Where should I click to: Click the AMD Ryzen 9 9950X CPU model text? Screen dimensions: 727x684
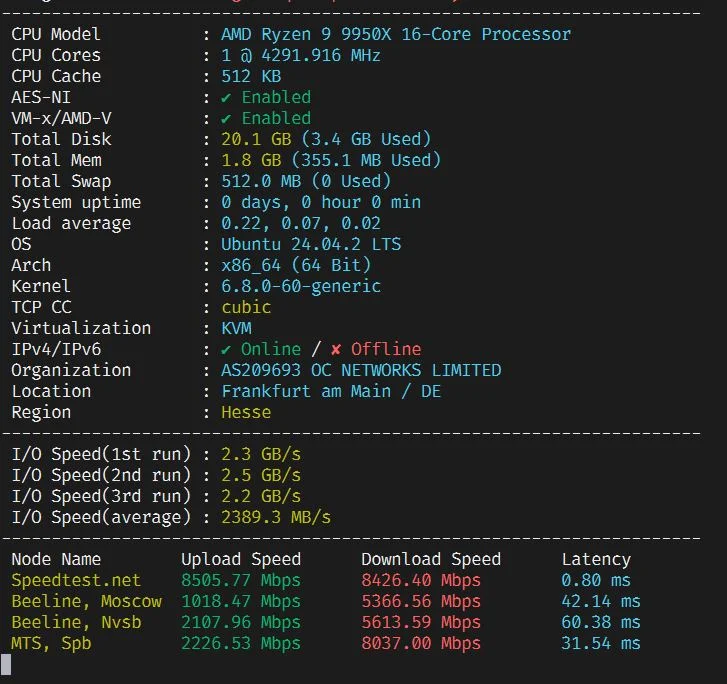395,35
